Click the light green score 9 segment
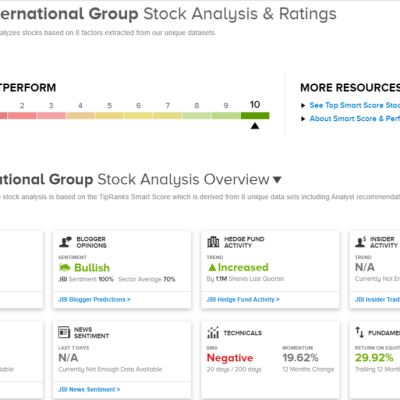 click(226, 116)
